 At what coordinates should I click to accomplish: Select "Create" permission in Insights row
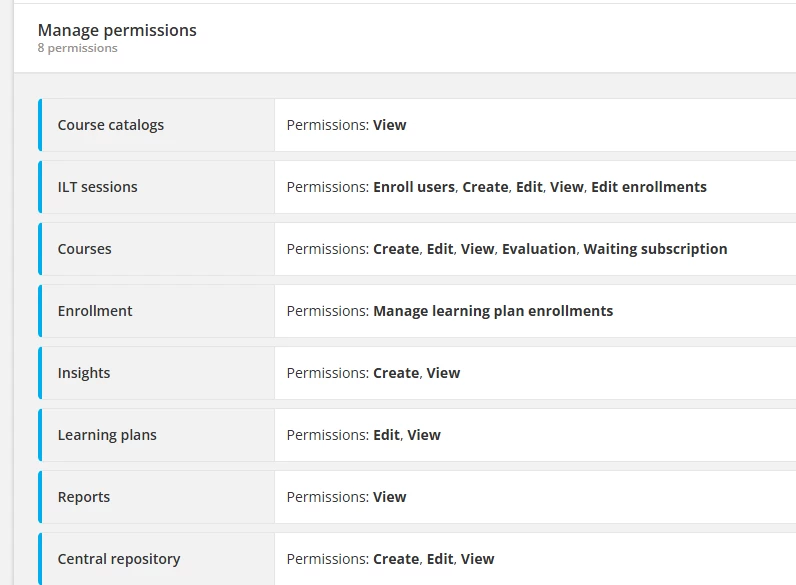(x=396, y=373)
